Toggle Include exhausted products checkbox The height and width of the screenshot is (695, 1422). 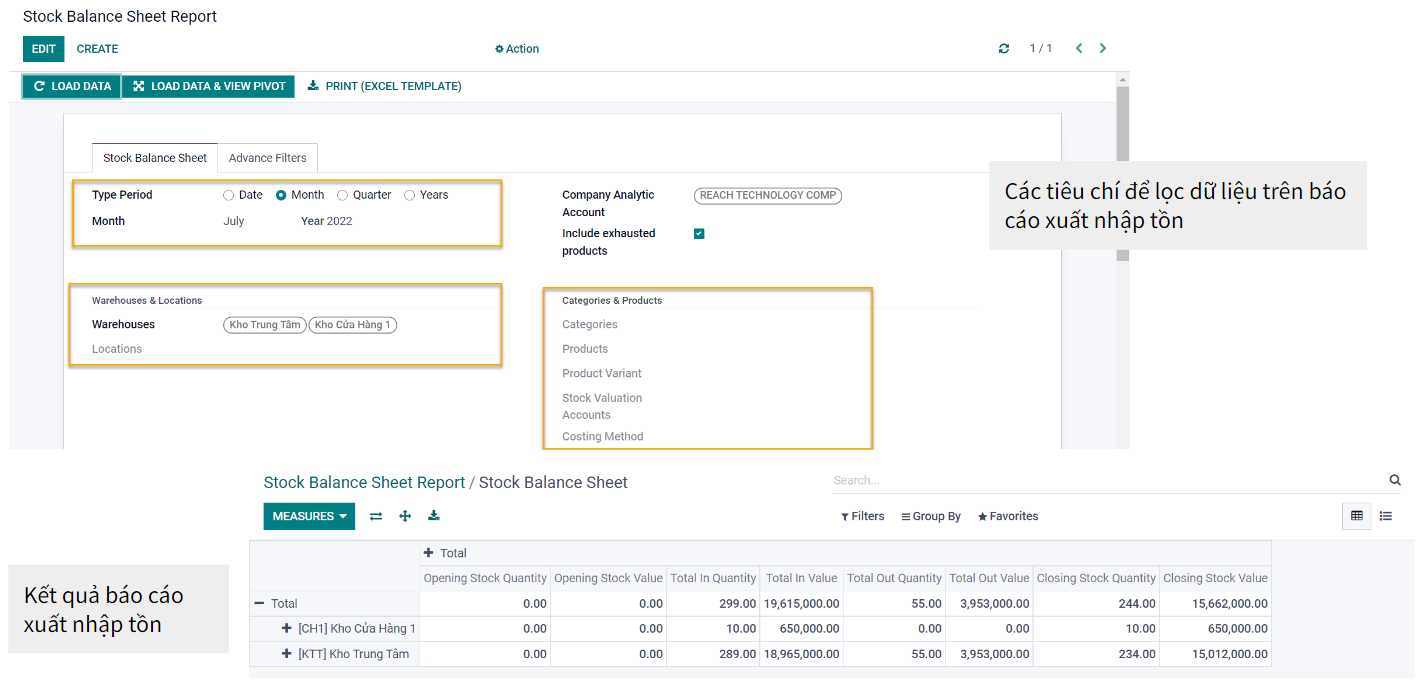pos(699,234)
